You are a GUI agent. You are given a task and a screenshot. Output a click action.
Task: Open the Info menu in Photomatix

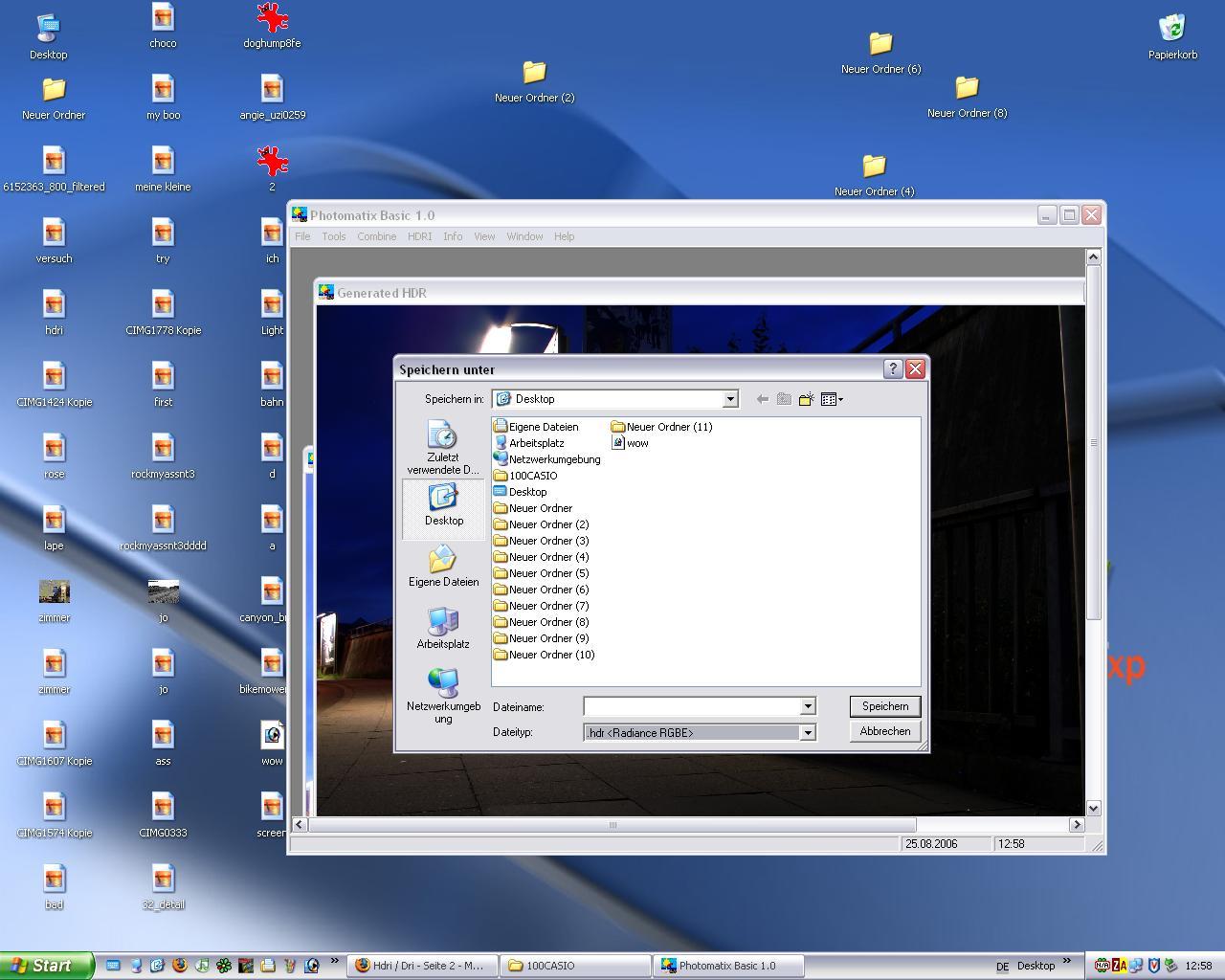pos(453,236)
